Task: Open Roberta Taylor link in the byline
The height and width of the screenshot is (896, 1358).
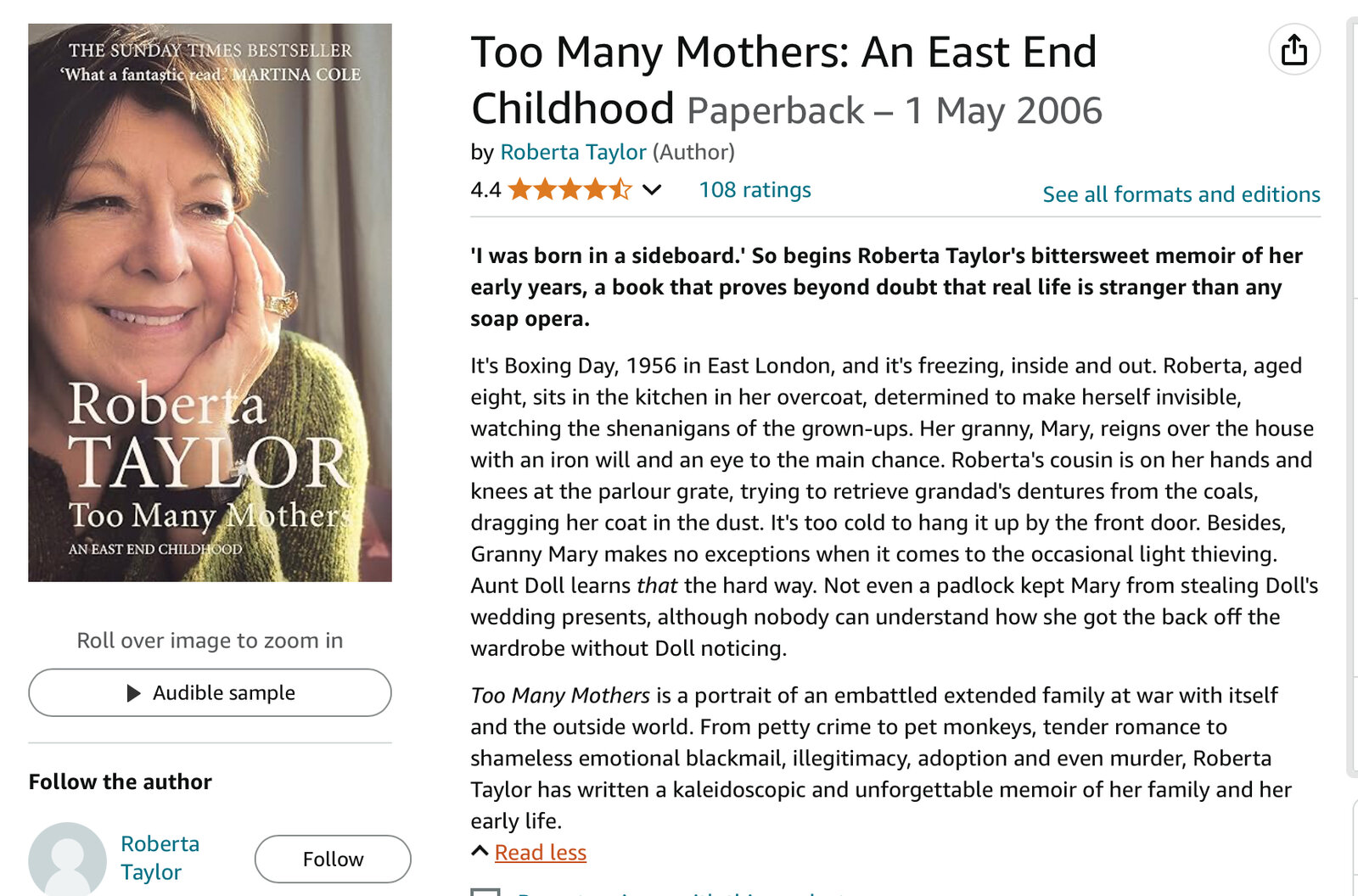Action: click(x=573, y=152)
